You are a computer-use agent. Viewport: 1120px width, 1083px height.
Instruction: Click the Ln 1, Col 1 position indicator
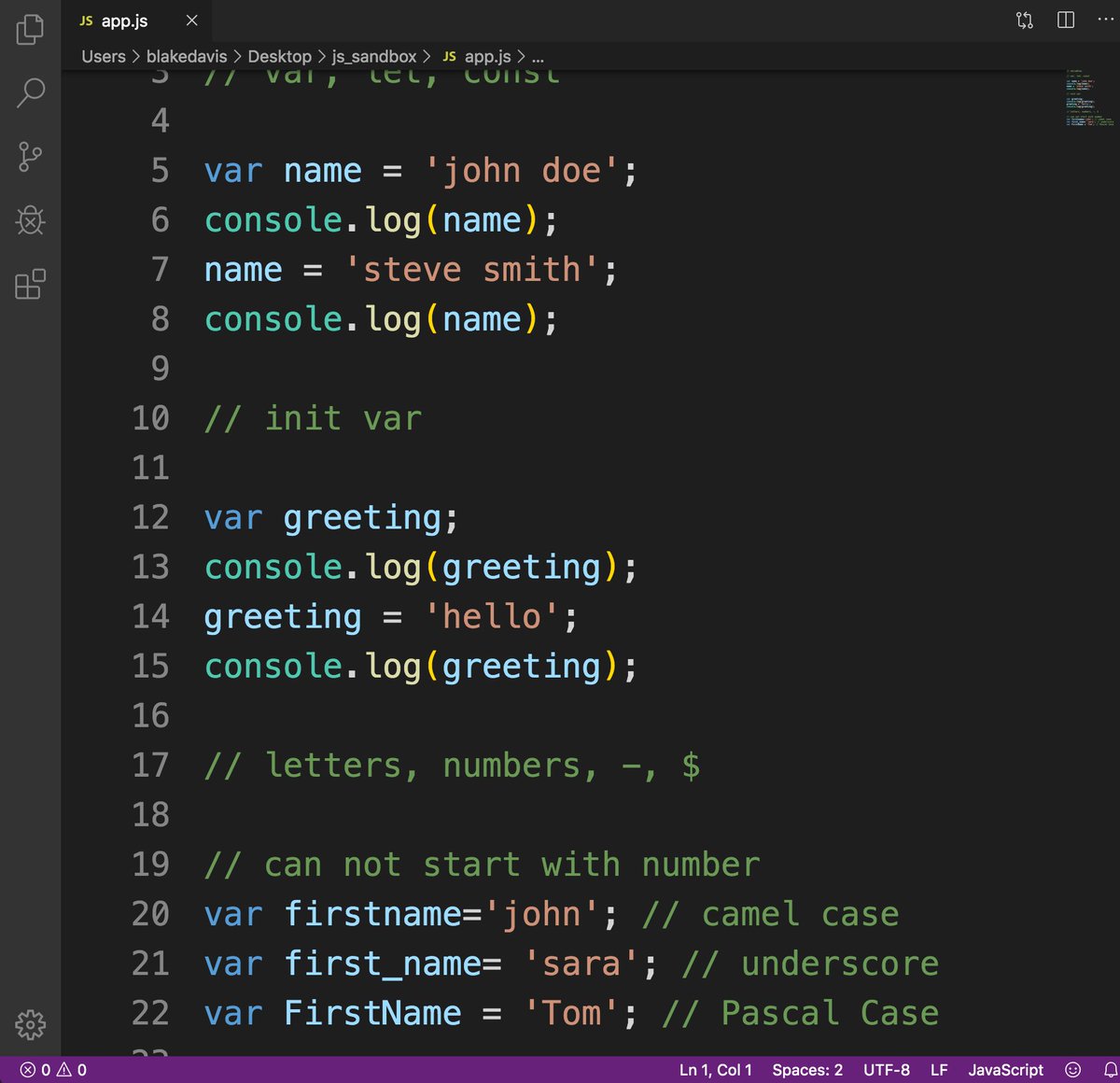click(716, 1070)
